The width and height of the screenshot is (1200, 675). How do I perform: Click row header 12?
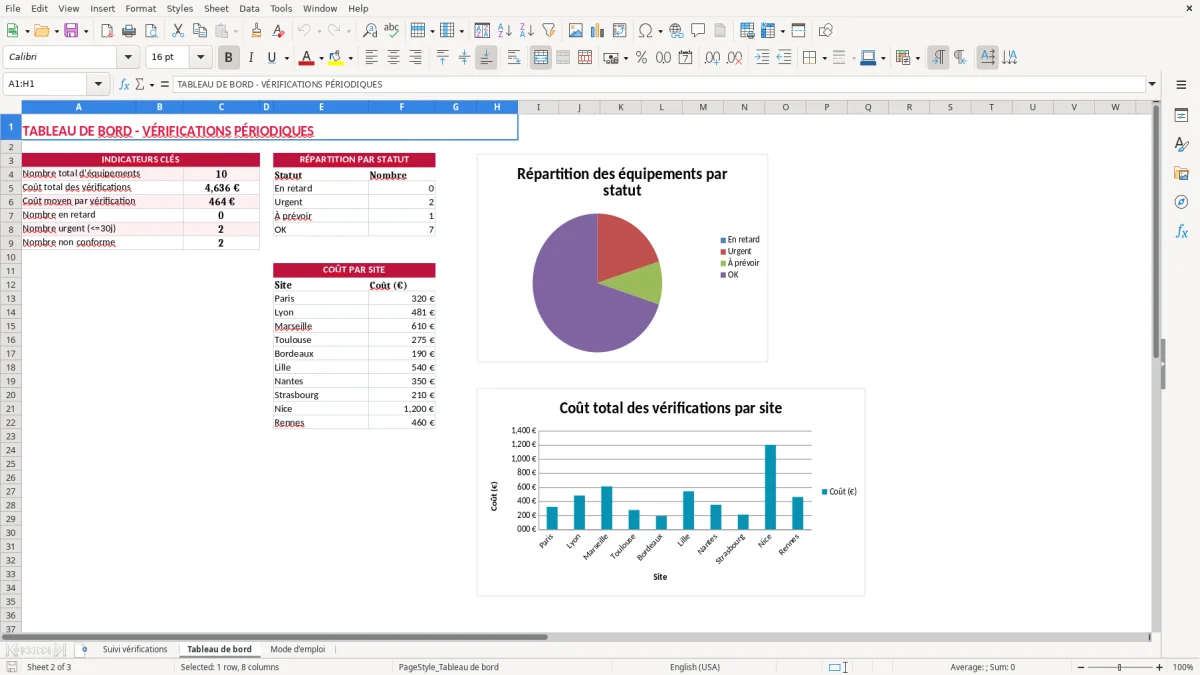click(10, 284)
